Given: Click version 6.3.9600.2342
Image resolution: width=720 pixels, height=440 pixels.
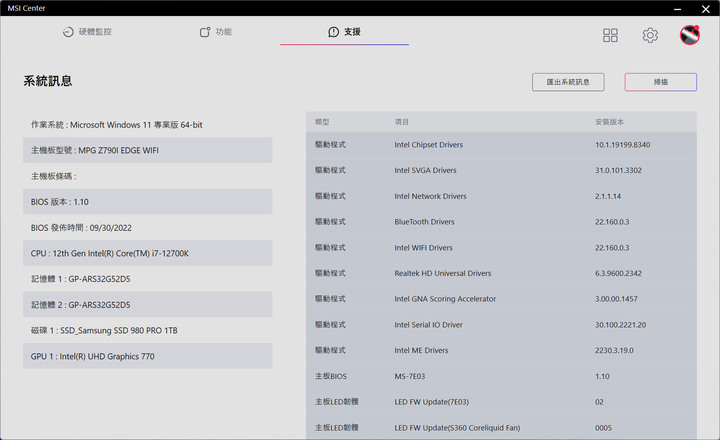Looking at the screenshot, I should 618,273.
